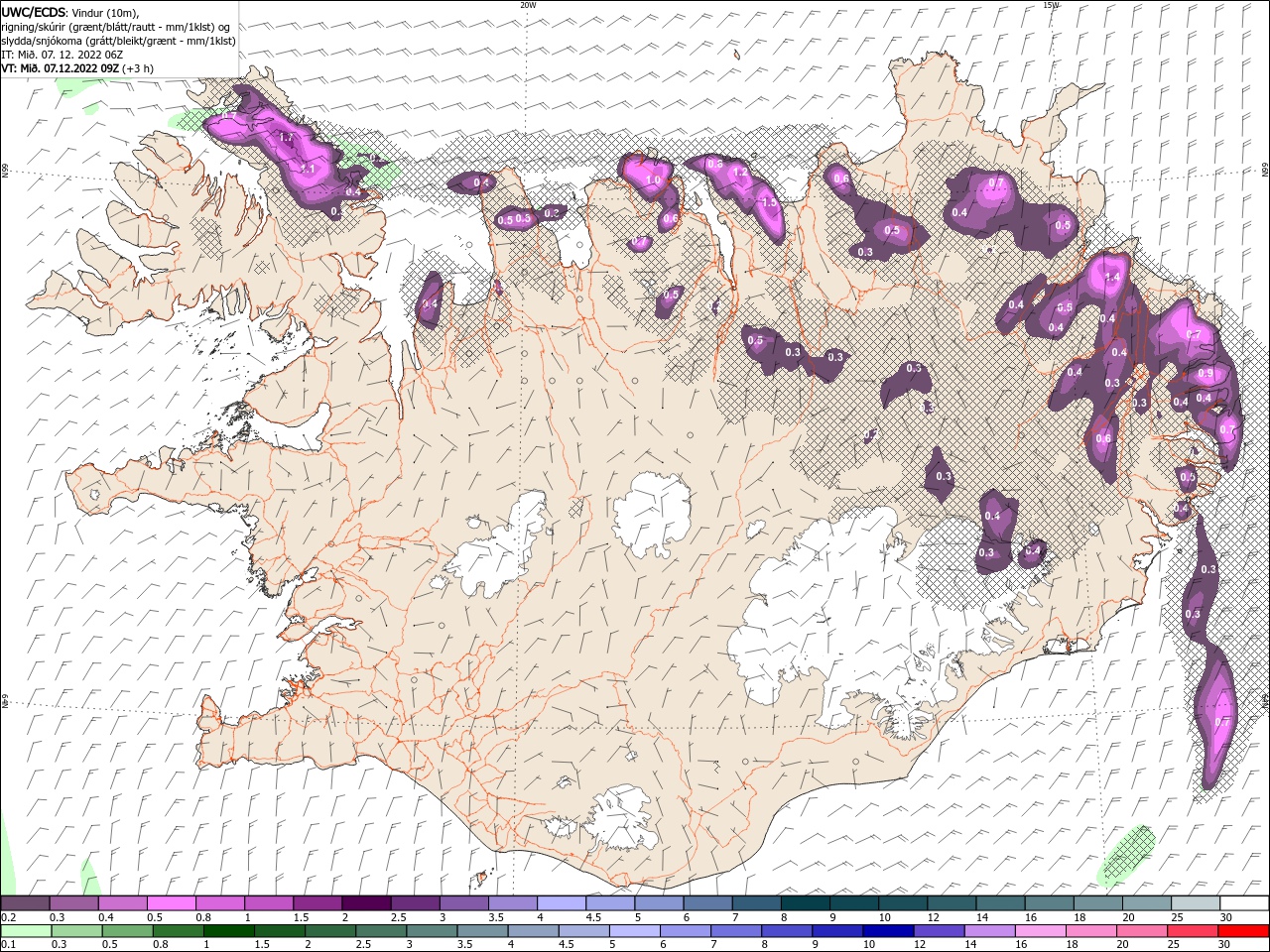Select the lower legend swatch between 25 and 30
This screenshot has height=952, width=1270.
(x=1193, y=931)
